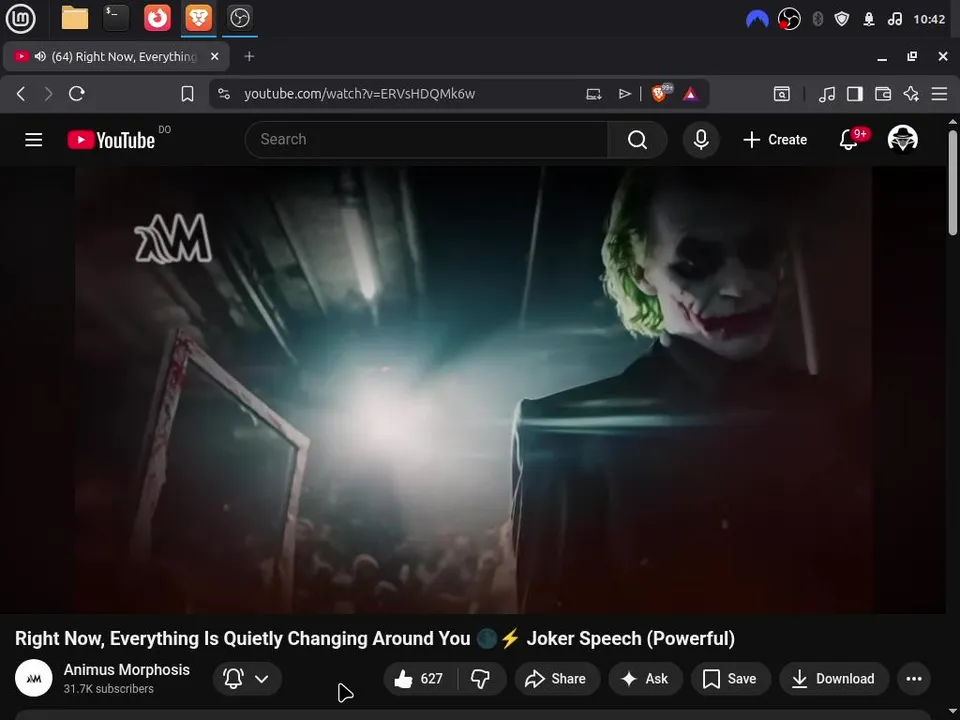Go to the YouTube home logo

[111, 140]
